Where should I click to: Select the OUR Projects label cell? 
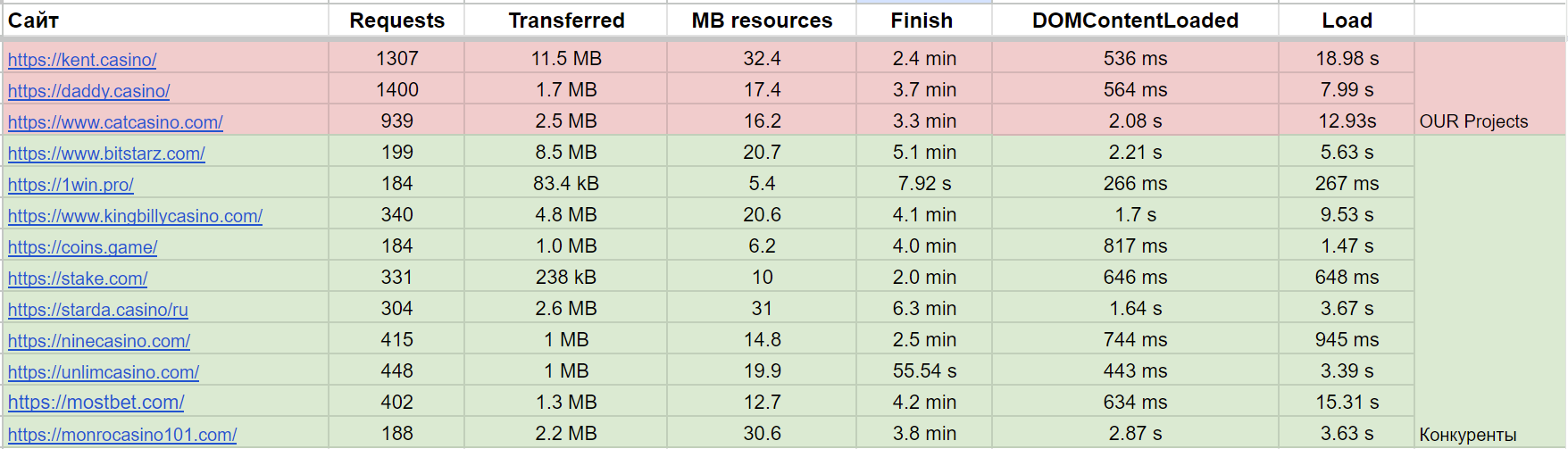[x=1473, y=121]
